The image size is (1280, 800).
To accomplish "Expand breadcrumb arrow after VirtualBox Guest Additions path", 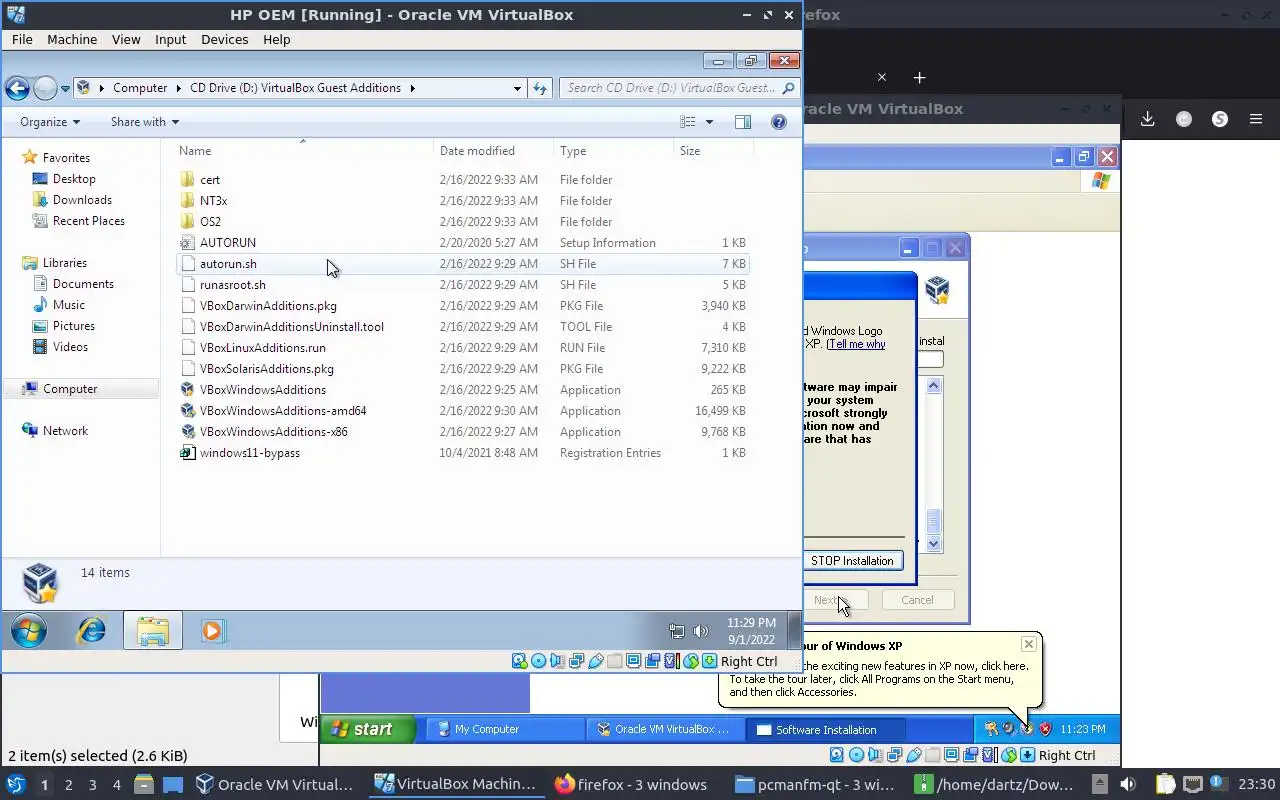I will pos(412,88).
